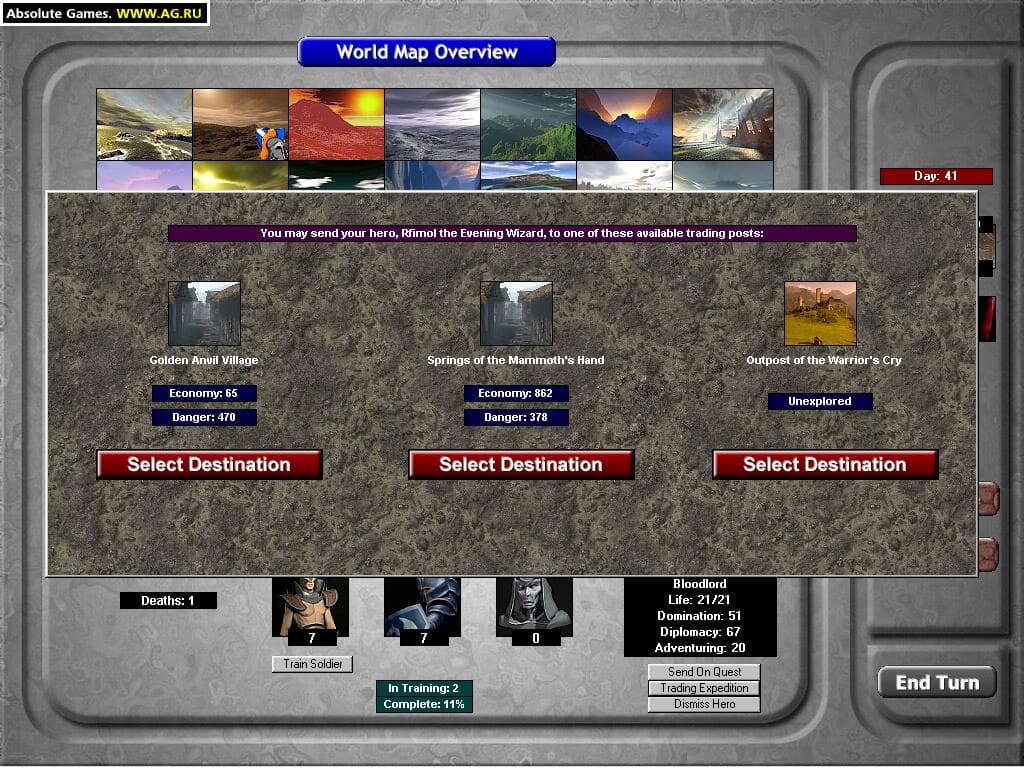1024x768 pixels.
Task: Select Destination for Springs of the Mammoth's Hand
Action: click(x=521, y=464)
